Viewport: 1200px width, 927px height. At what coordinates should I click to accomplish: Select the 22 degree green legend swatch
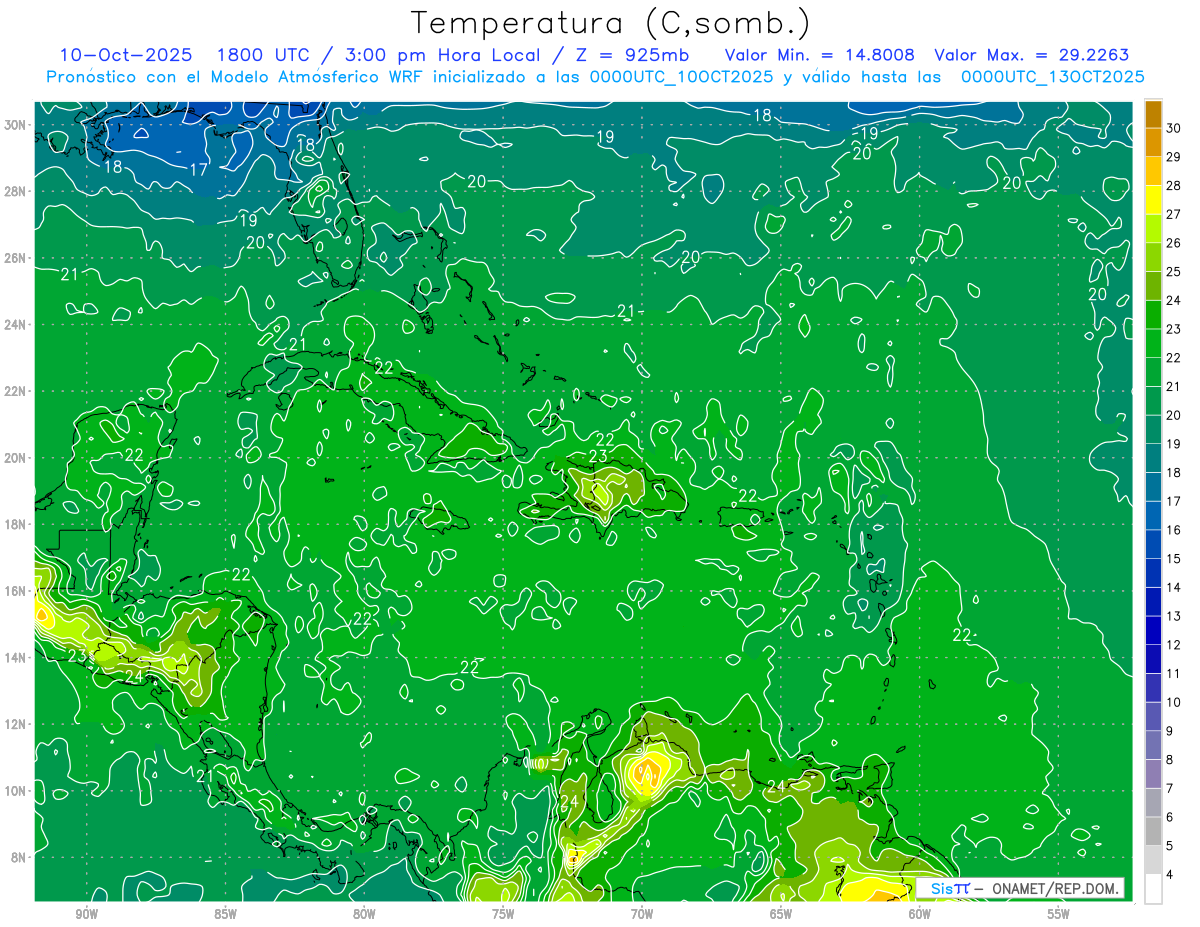tap(1153, 344)
